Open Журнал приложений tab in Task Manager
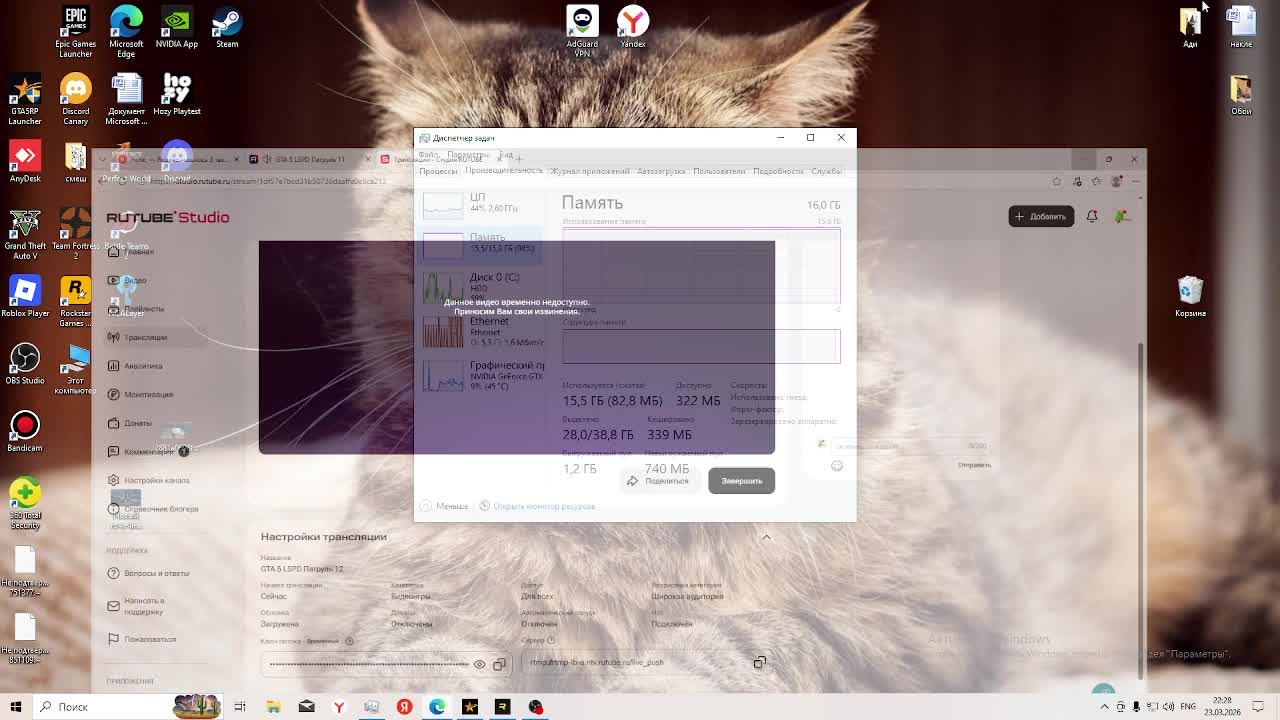Image resolution: width=1280 pixels, height=720 pixels. (x=590, y=171)
